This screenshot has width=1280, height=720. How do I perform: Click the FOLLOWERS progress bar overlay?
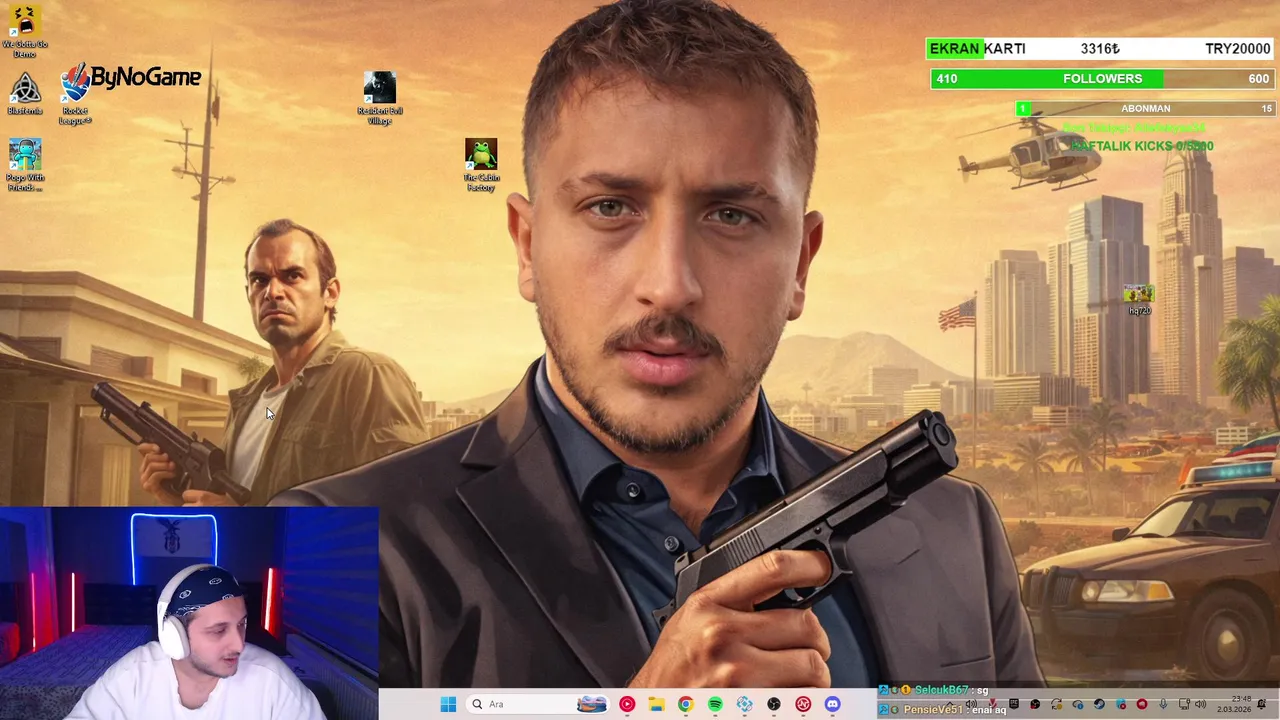point(1102,79)
